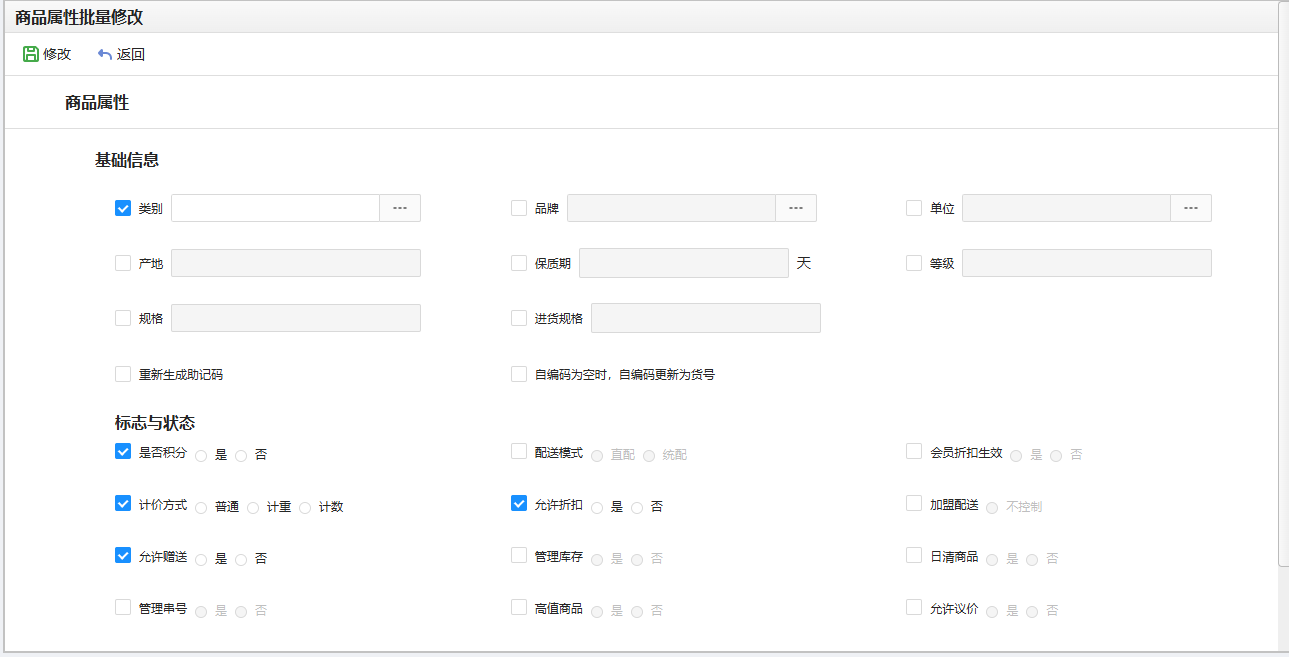1289x657 pixels.
Task: Select 否 radio for 允许折扣
Action: tap(637, 508)
